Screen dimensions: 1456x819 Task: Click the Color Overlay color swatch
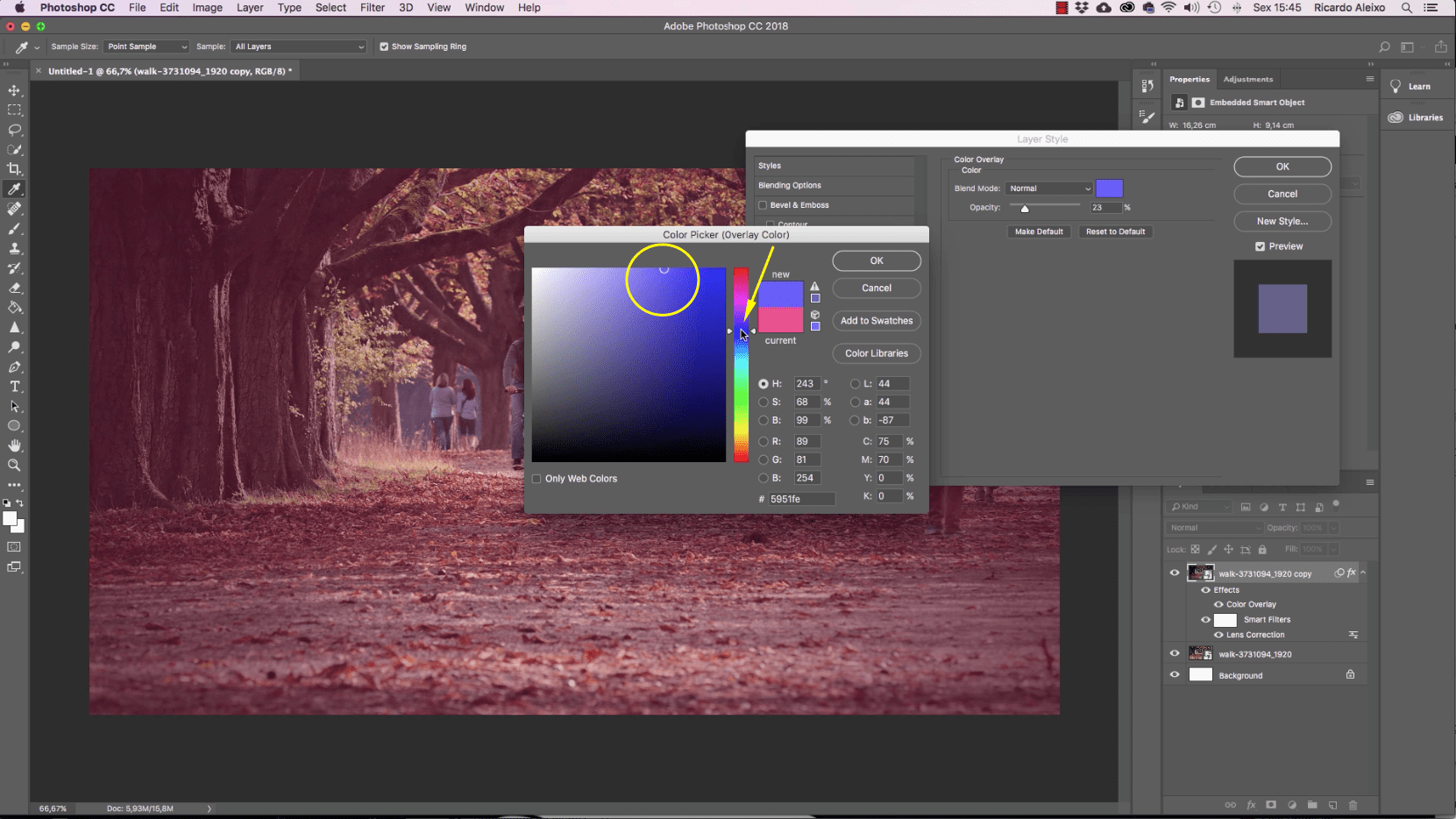(1109, 189)
